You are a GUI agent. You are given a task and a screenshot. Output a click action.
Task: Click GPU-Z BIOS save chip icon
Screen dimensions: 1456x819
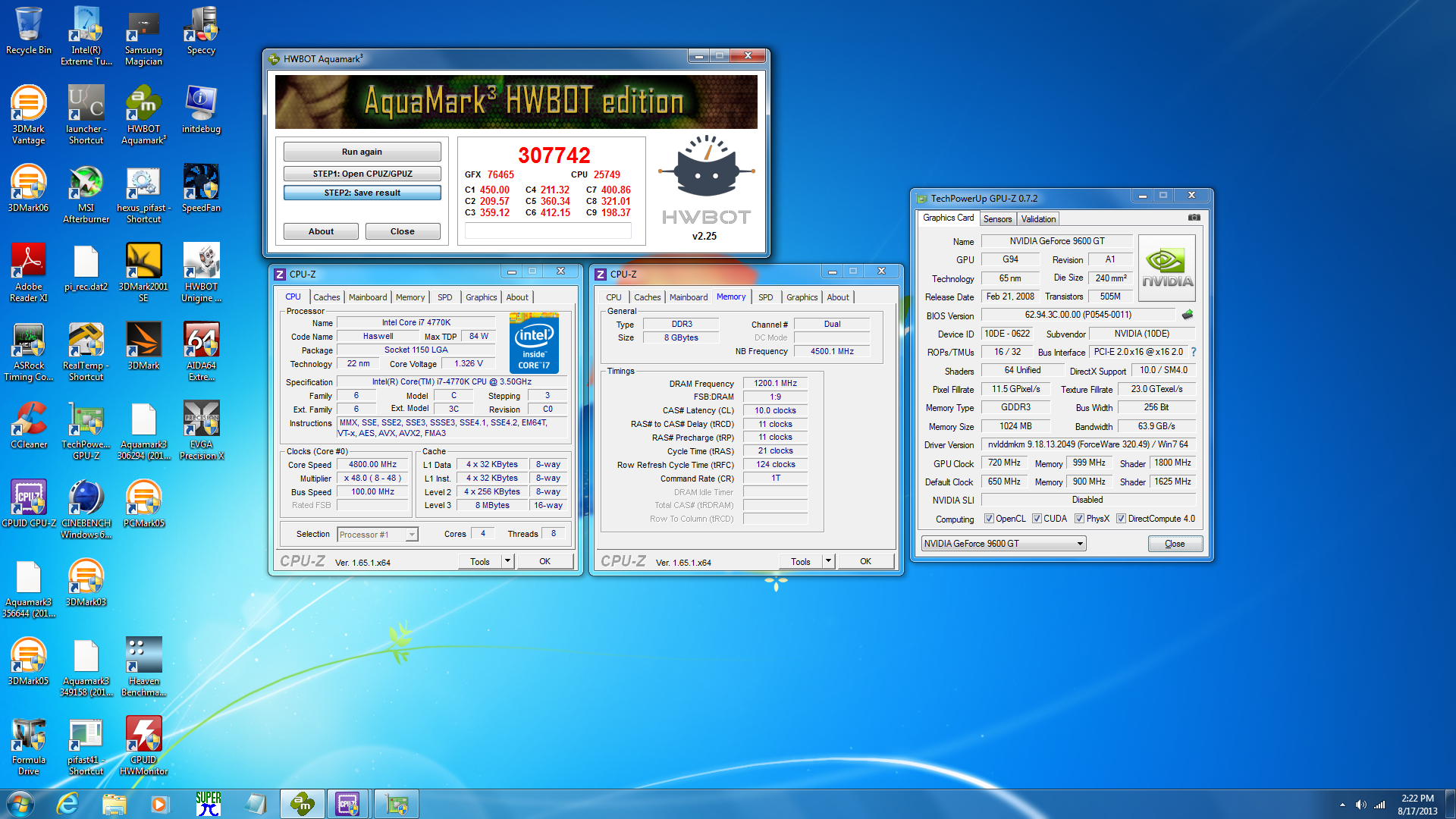click(x=1187, y=315)
